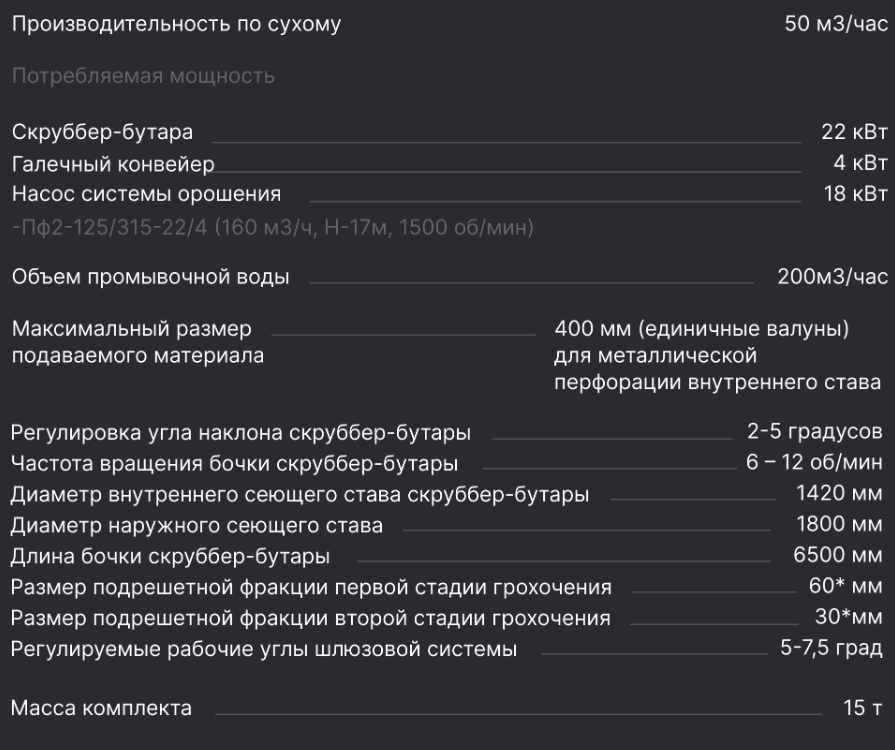Click the 'Диаметр наружного сеющего става' label

pyautogui.click(x=197, y=525)
